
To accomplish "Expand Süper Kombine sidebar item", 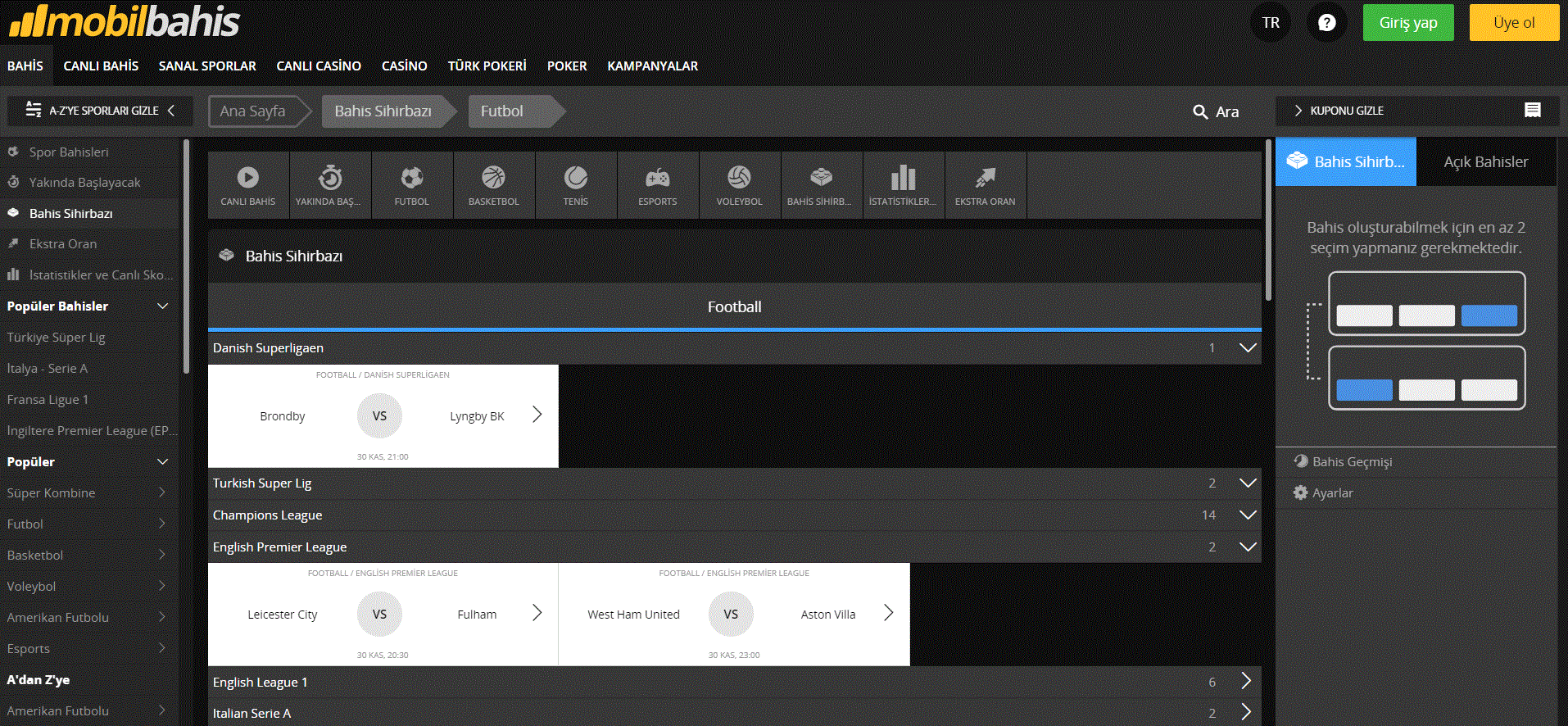I will coord(89,492).
